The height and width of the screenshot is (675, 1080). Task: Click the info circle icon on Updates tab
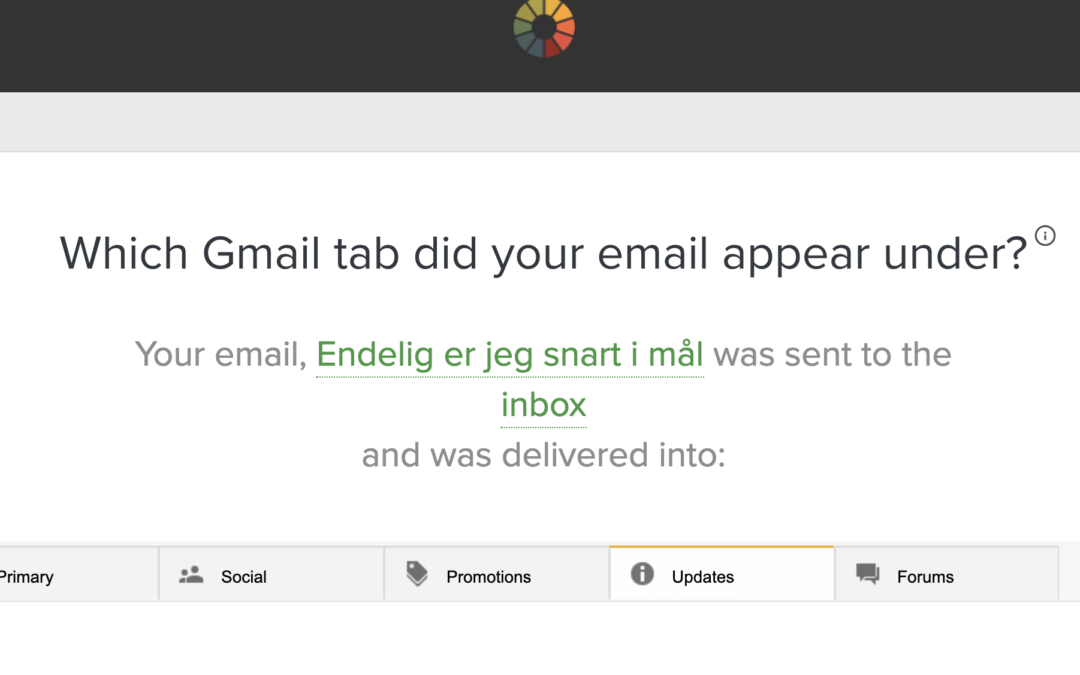[643, 574]
